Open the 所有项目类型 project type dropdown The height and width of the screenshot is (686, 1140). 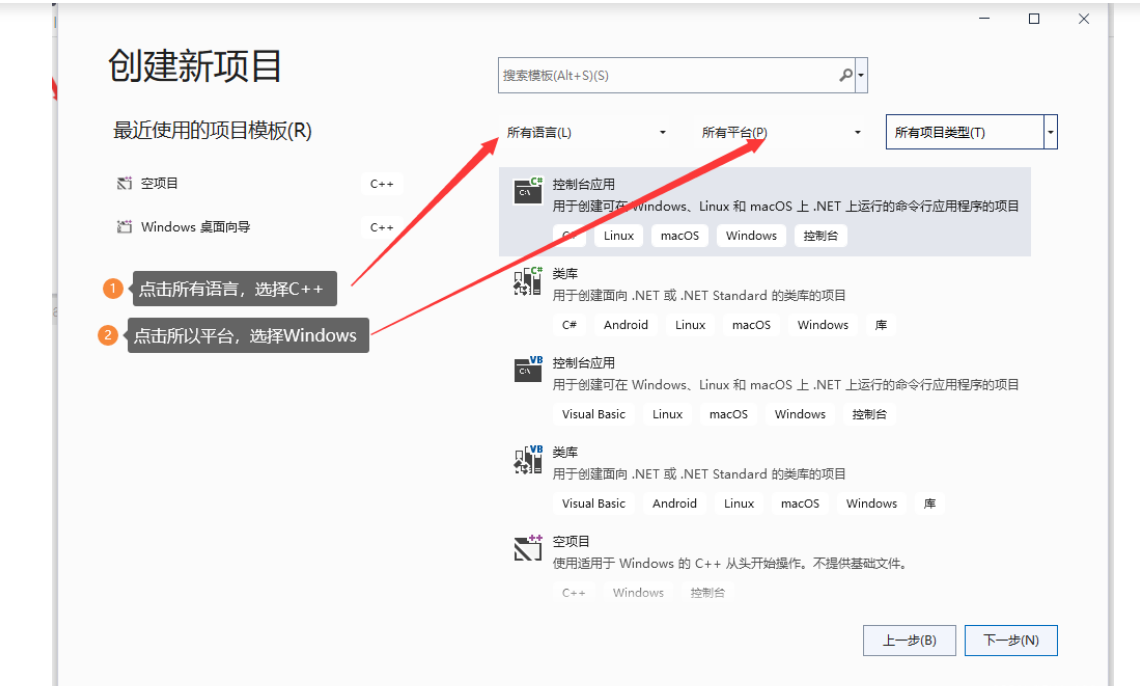(x=971, y=132)
